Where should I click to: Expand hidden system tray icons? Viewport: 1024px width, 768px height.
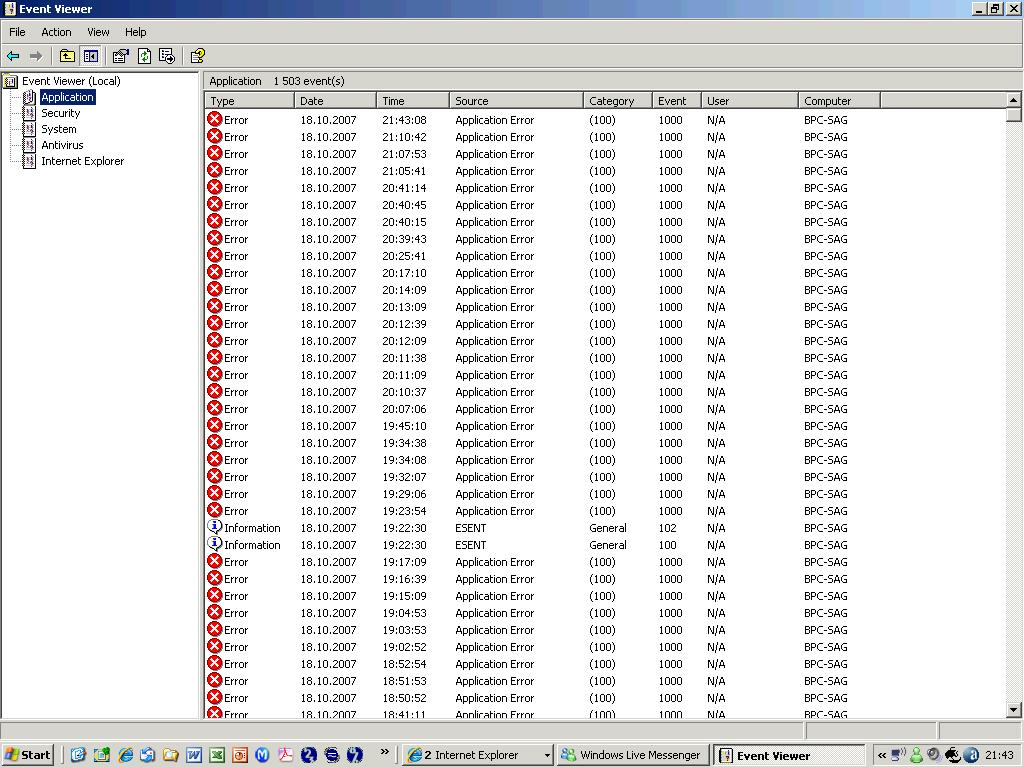tap(882, 755)
